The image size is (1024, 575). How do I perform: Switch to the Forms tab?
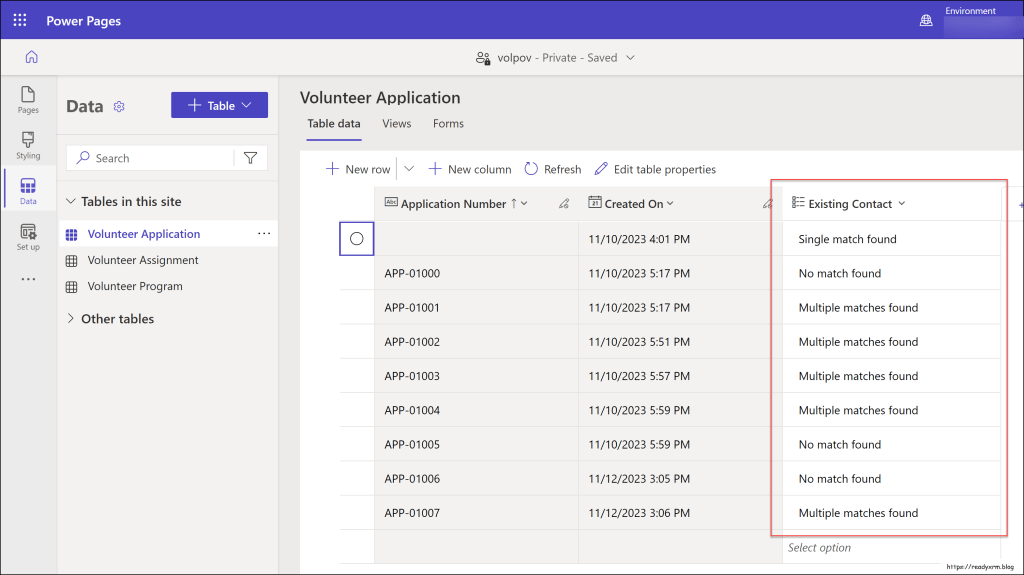(448, 124)
